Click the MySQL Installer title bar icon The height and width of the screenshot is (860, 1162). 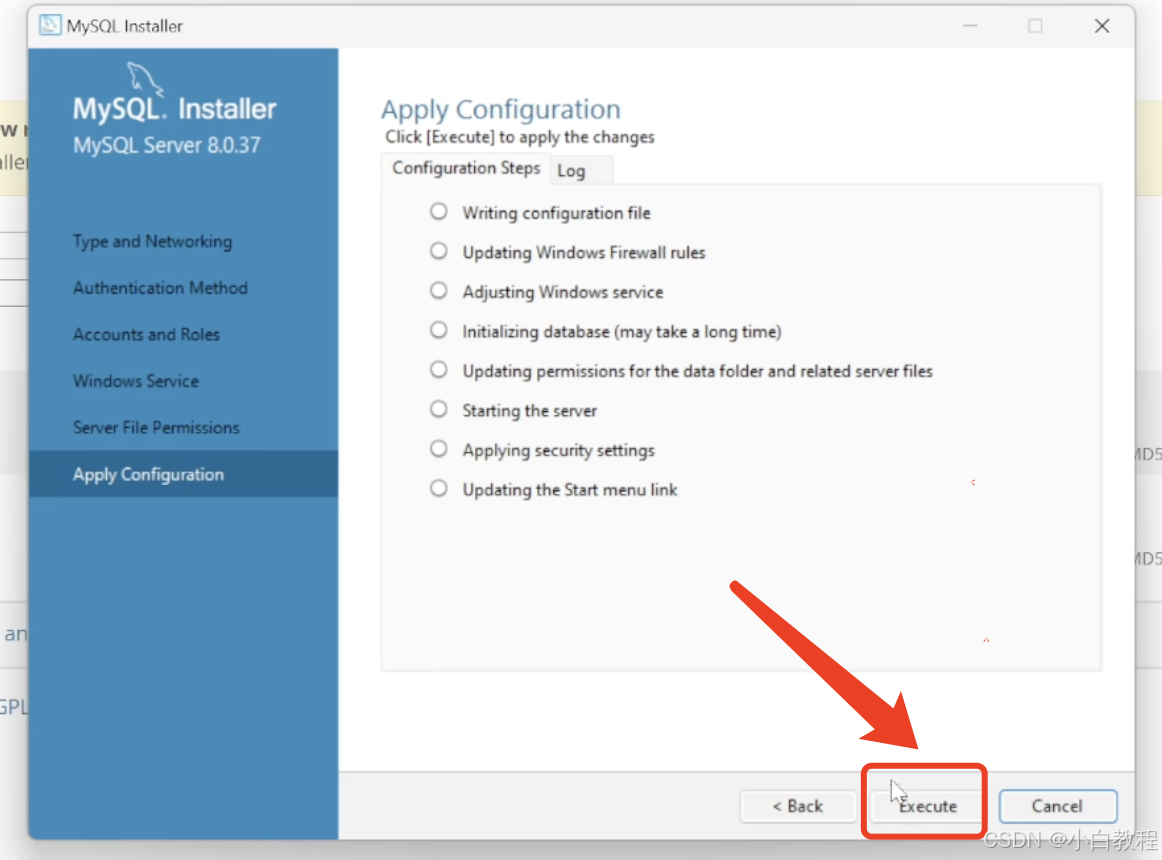click(50, 25)
